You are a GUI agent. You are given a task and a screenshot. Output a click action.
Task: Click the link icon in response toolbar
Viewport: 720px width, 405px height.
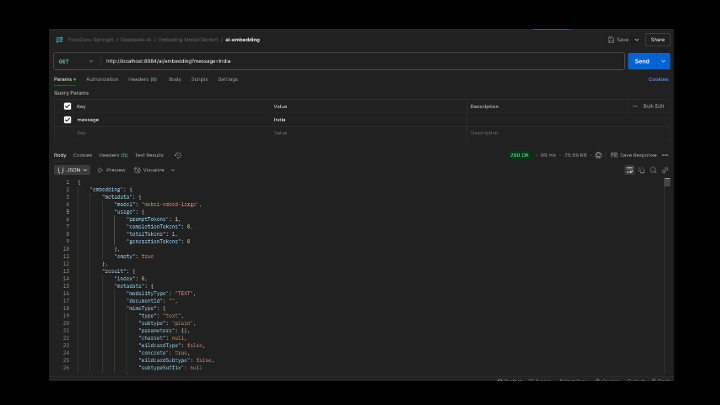665,170
